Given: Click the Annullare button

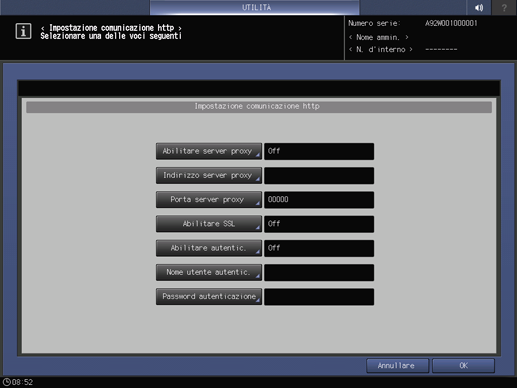Looking at the screenshot, I should [397, 366].
